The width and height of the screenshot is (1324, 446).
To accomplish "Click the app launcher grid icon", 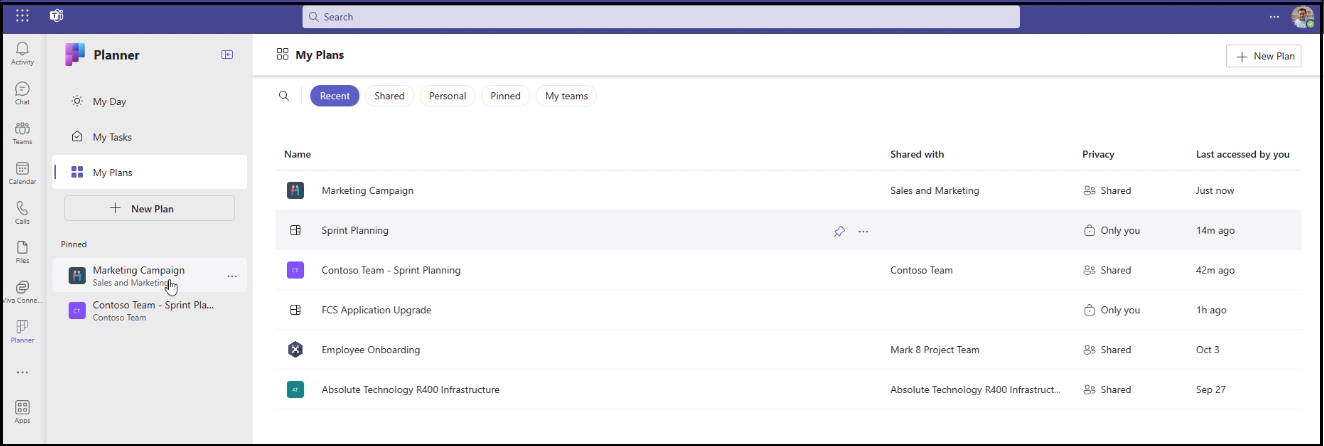I will (x=23, y=16).
